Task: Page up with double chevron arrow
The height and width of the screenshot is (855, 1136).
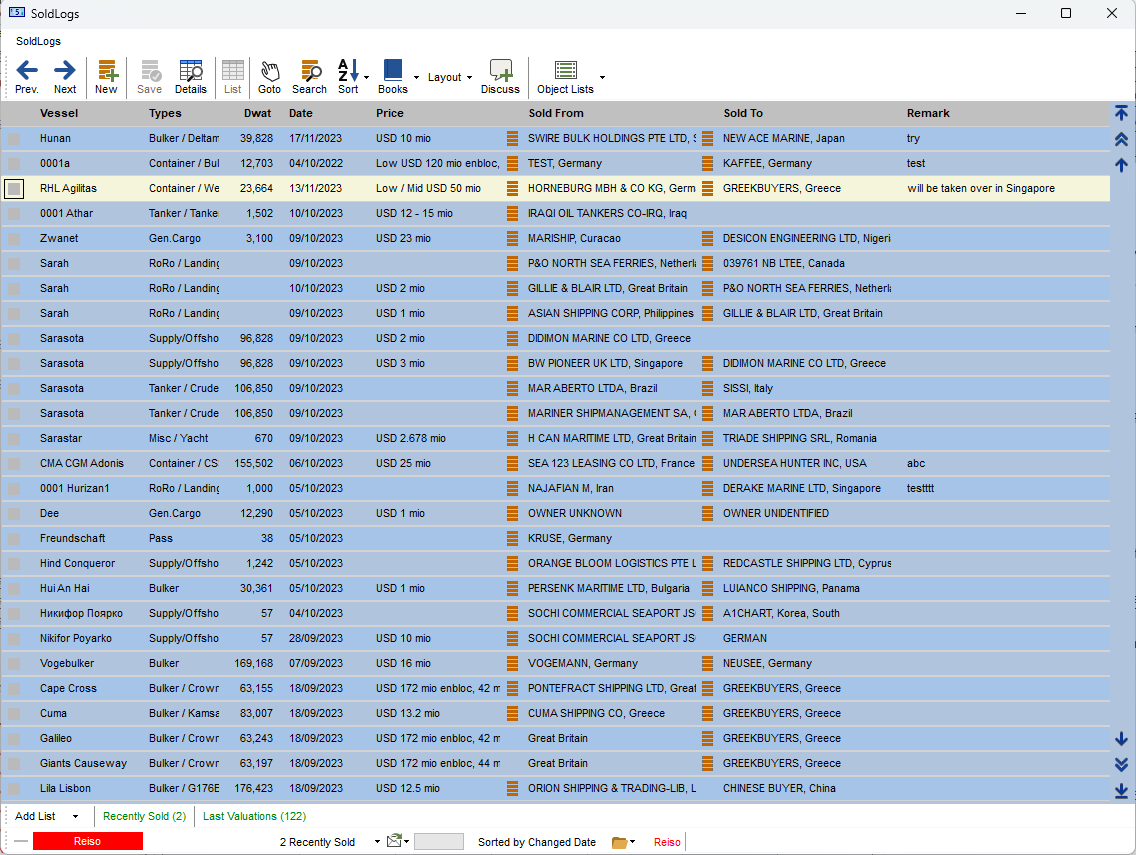Action: 1122,139
